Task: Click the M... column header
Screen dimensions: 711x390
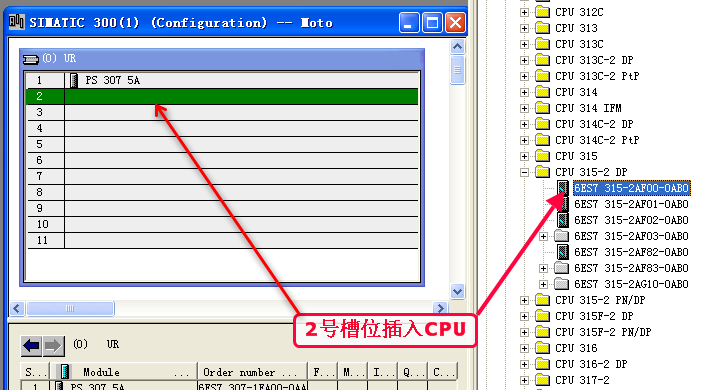Action: click(352, 372)
